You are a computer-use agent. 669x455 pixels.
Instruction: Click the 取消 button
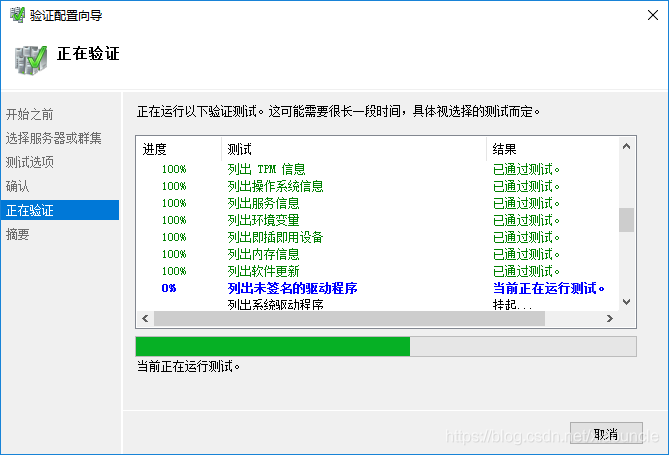(x=606, y=434)
